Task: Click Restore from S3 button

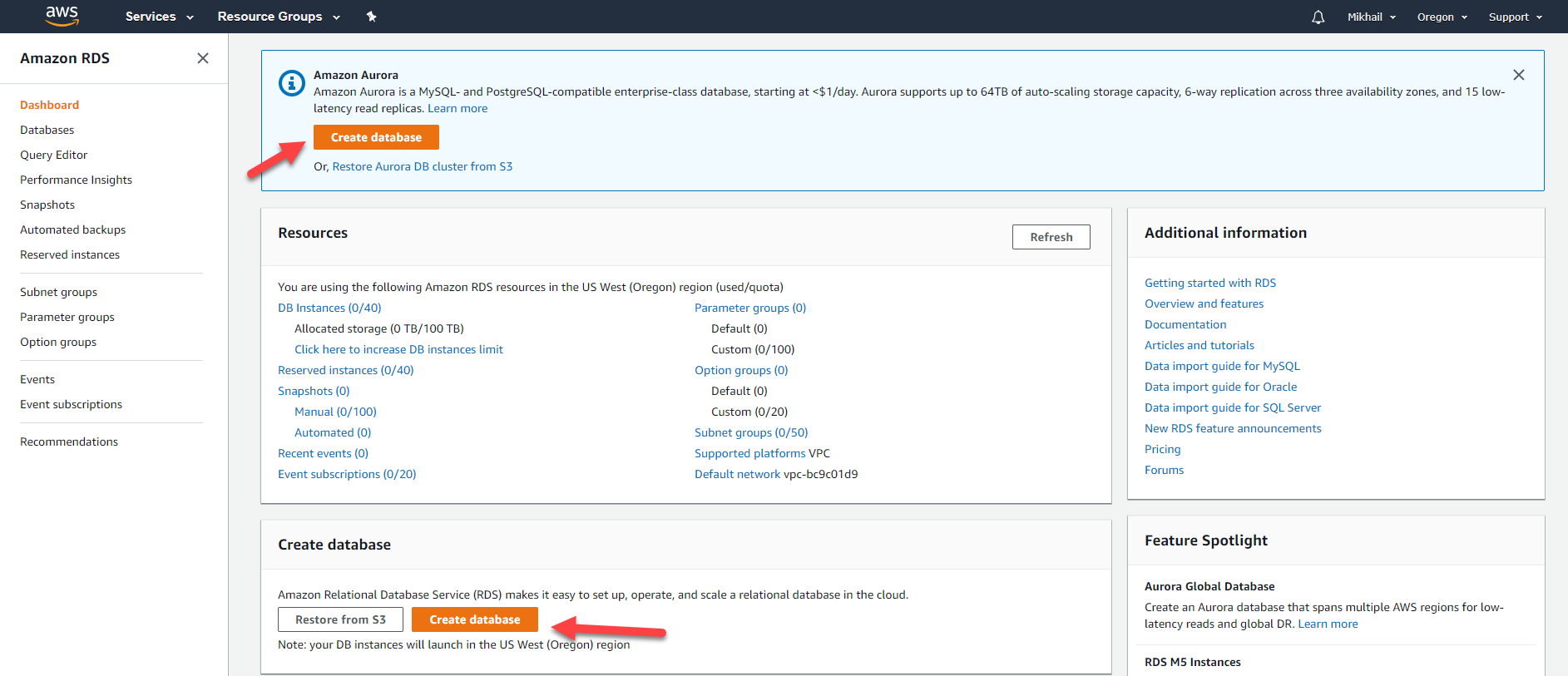Action: coord(340,619)
